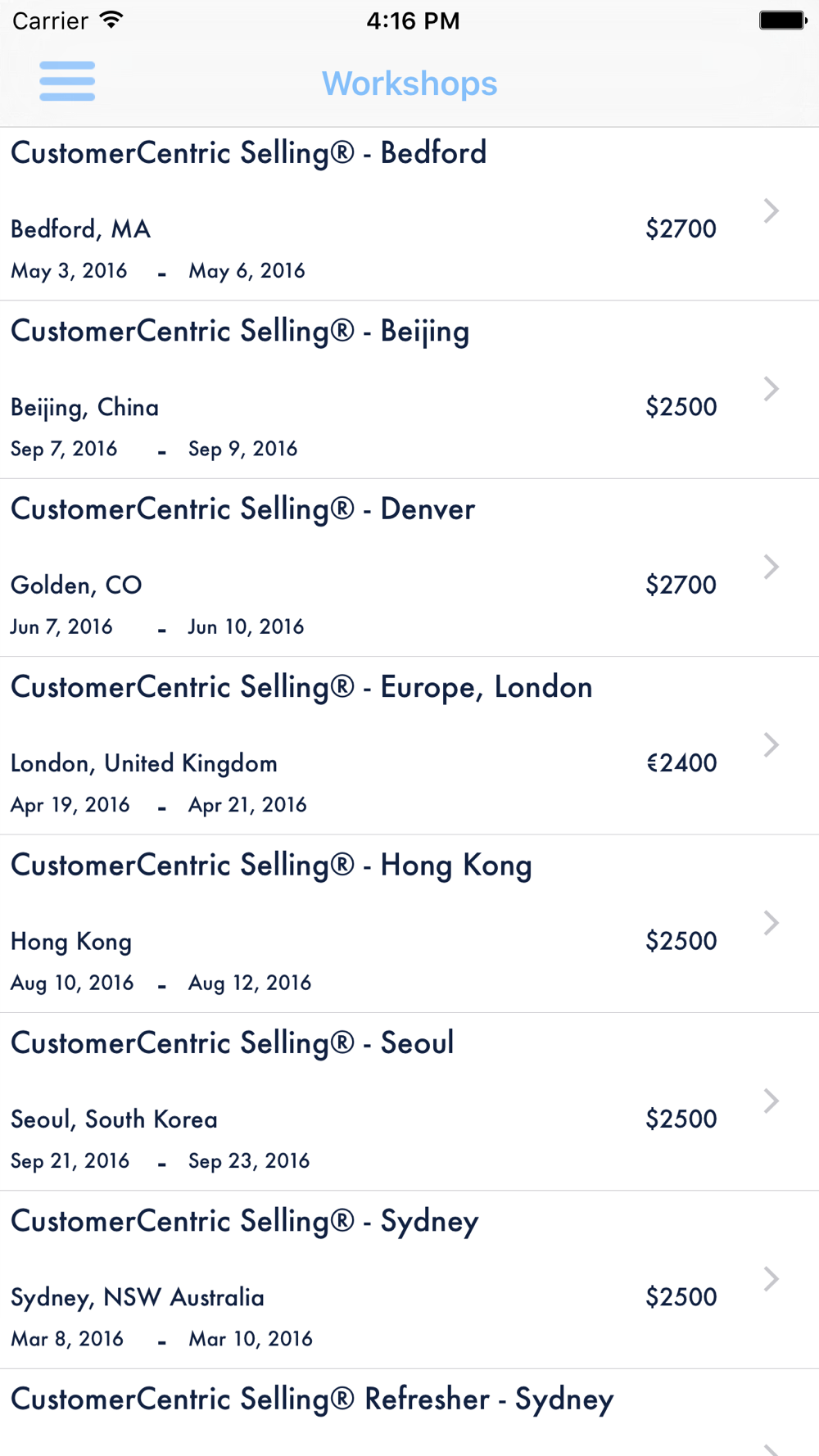Tap Seoul, South Korea location text
The height and width of the screenshot is (1456, 819).
(x=114, y=1119)
